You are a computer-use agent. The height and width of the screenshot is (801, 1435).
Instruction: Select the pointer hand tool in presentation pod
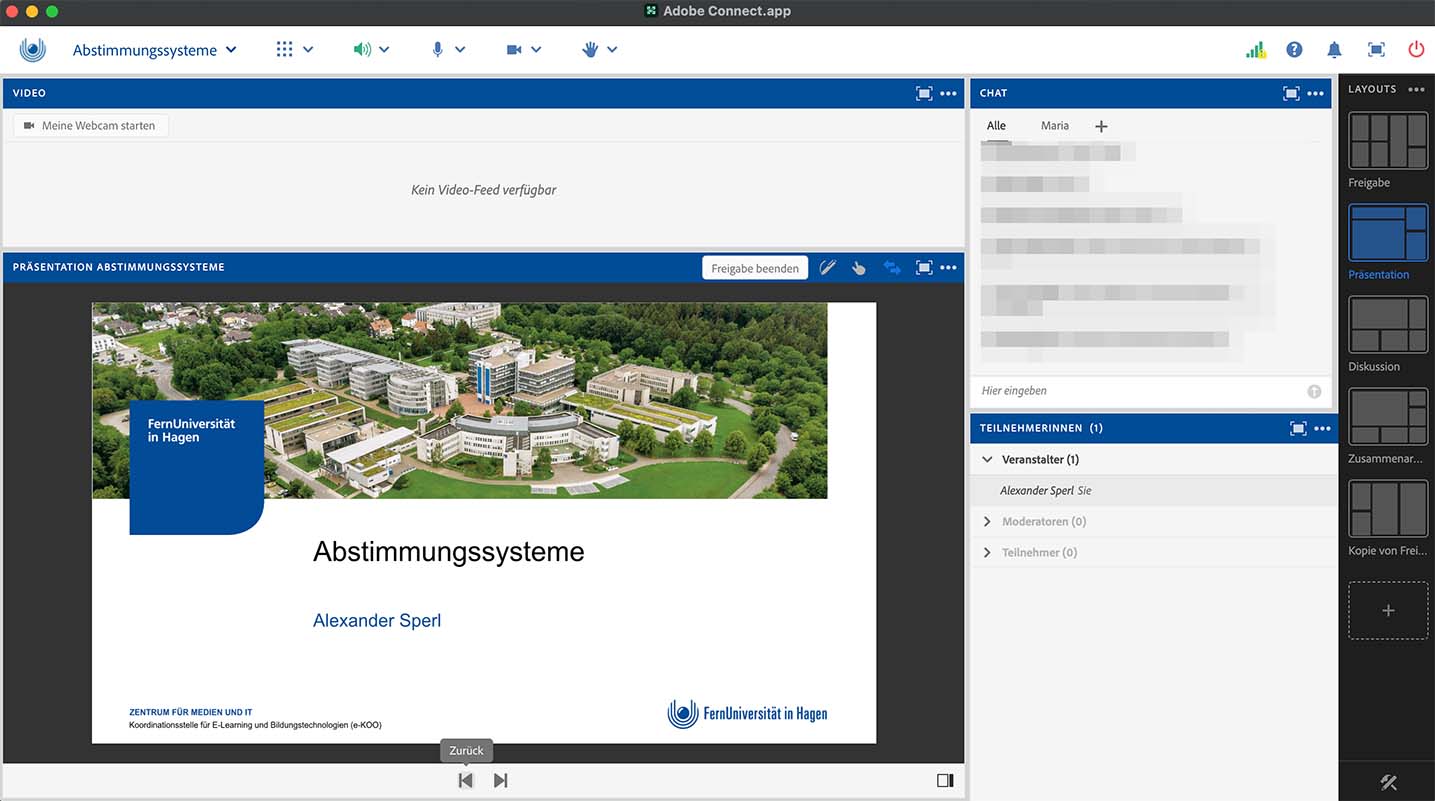coord(859,268)
